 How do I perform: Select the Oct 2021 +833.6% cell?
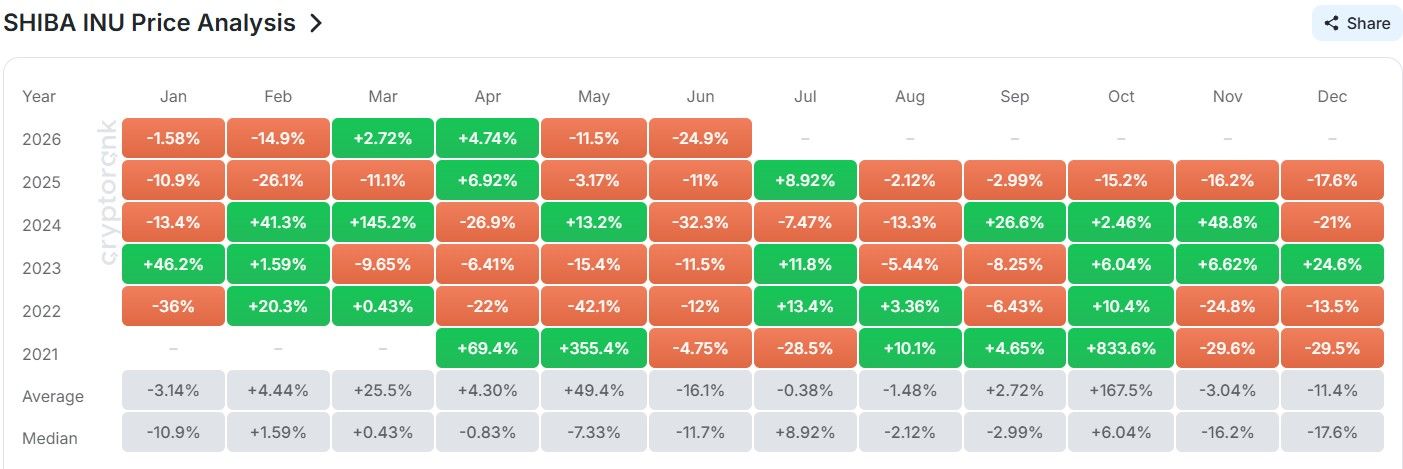(x=1121, y=349)
